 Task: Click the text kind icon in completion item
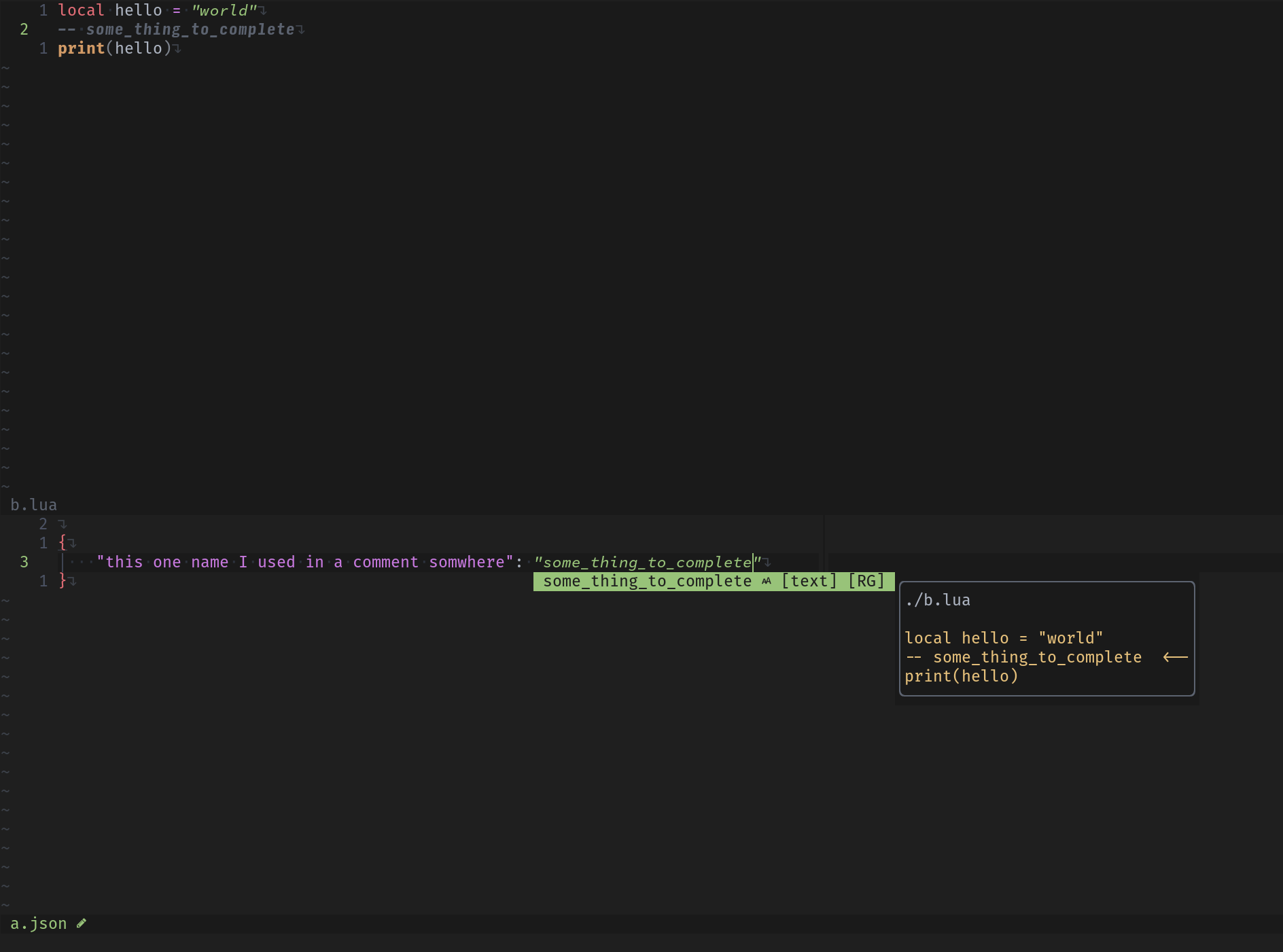pos(767,581)
